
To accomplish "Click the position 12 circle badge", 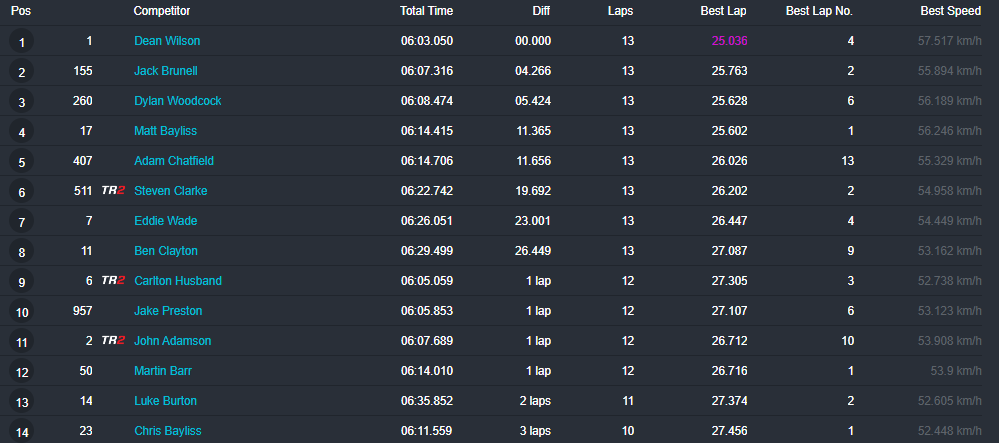I will pyautogui.click(x=21, y=372).
